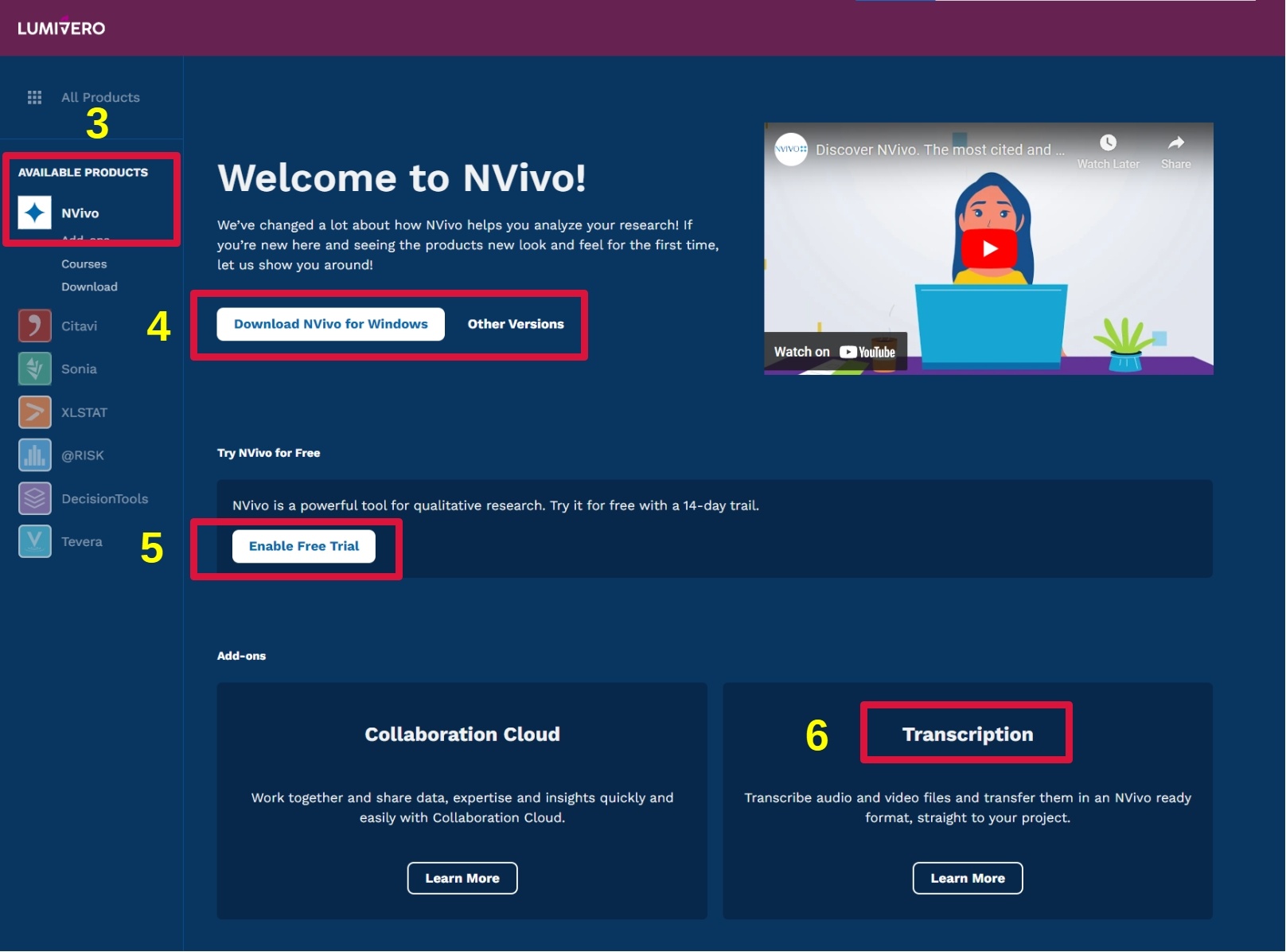Image resolution: width=1286 pixels, height=952 pixels.
Task: Click the NVivo channel avatar on video
Action: (x=791, y=149)
